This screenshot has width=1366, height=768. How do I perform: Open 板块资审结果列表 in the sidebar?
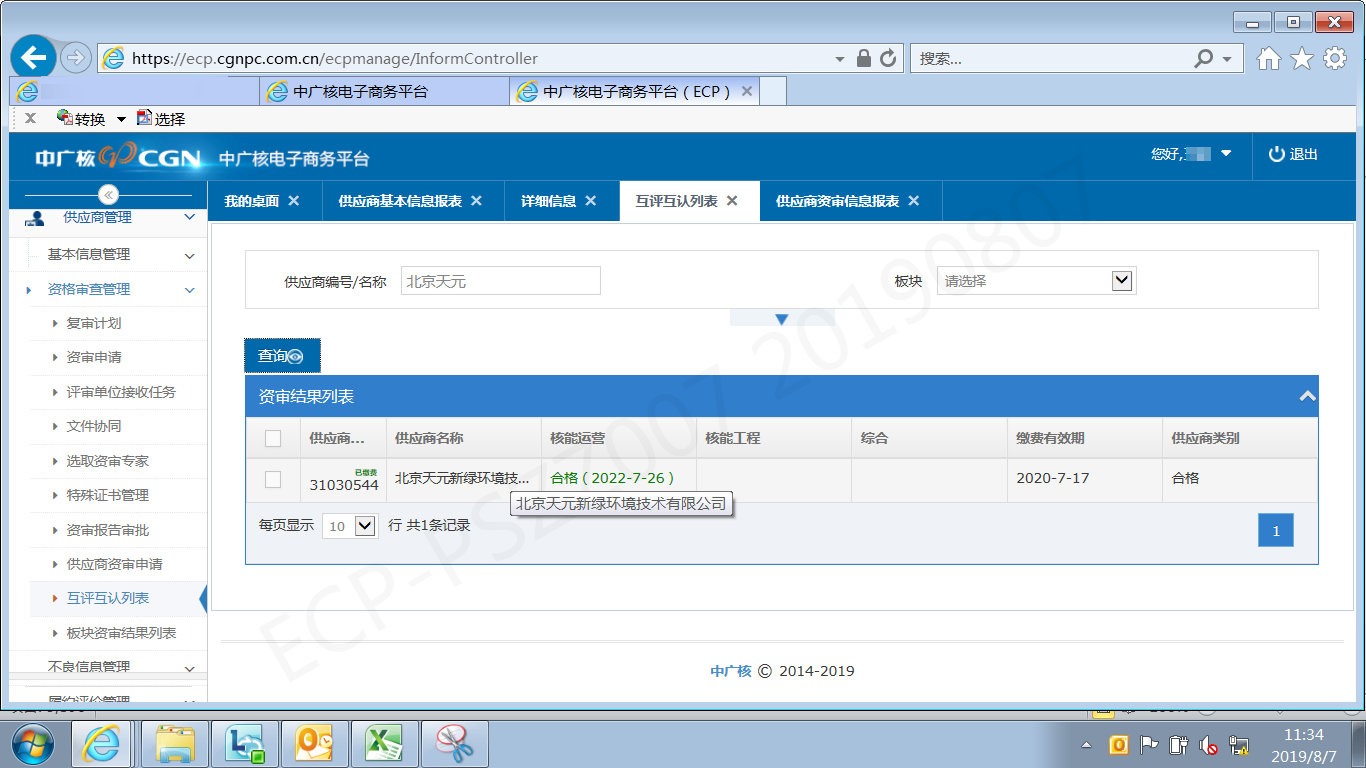pos(121,633)
